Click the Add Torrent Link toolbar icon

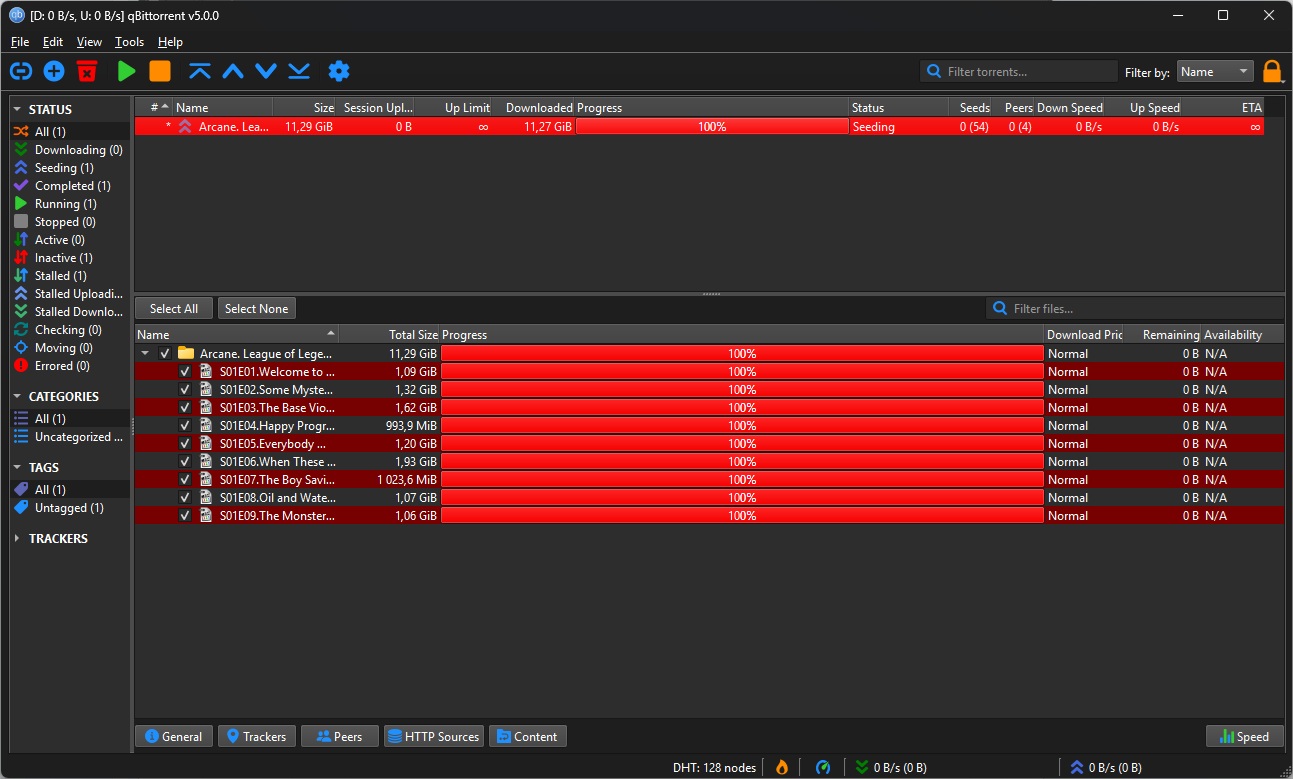click(21, 71)
